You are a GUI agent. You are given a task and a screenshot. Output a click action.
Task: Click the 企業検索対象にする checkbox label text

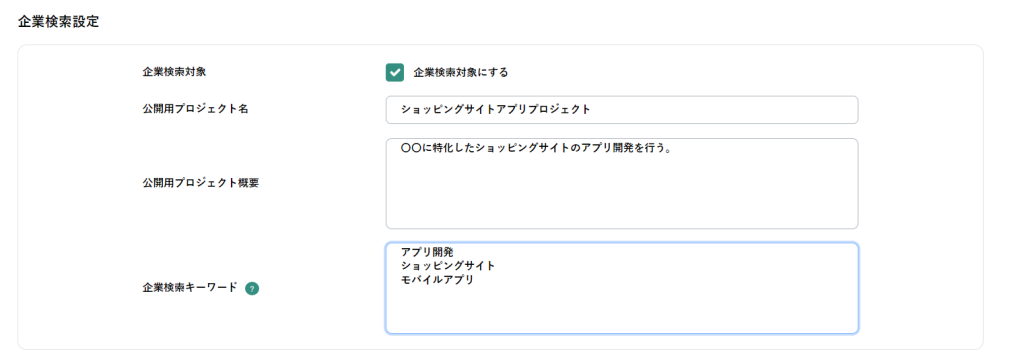click(461, 73)
